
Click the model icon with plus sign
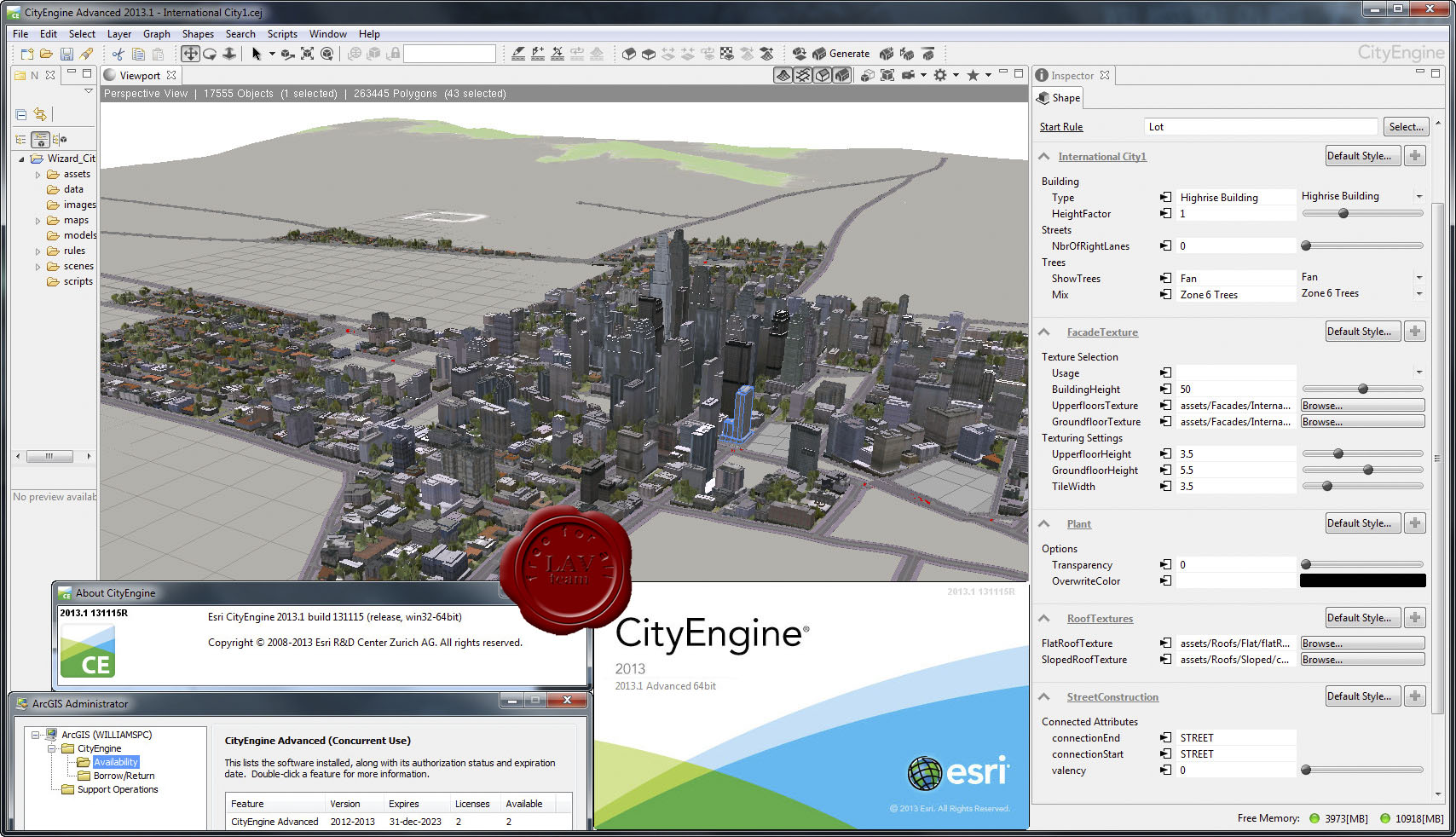[887, 54]
